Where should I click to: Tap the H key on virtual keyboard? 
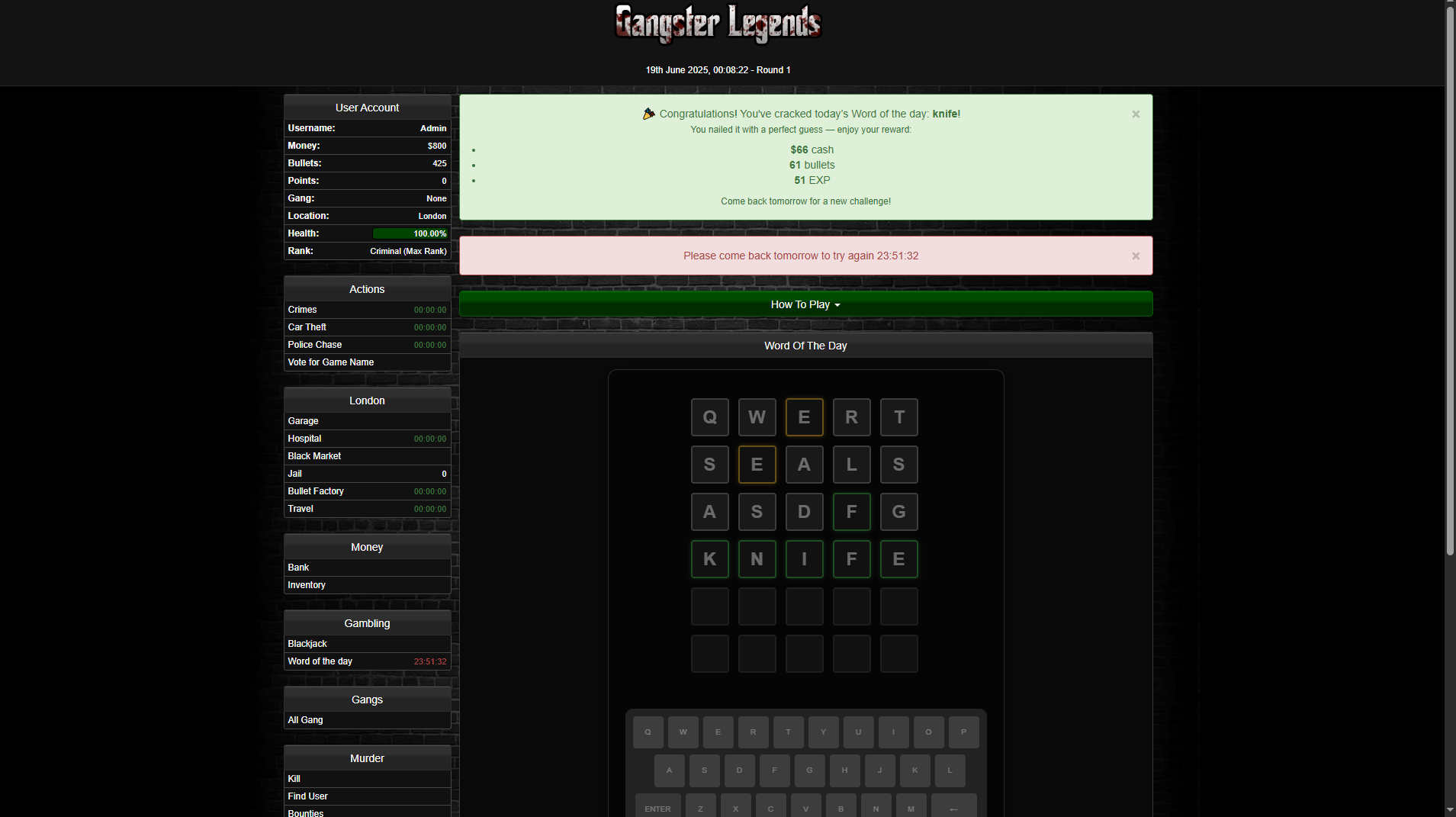click(844, 770)
